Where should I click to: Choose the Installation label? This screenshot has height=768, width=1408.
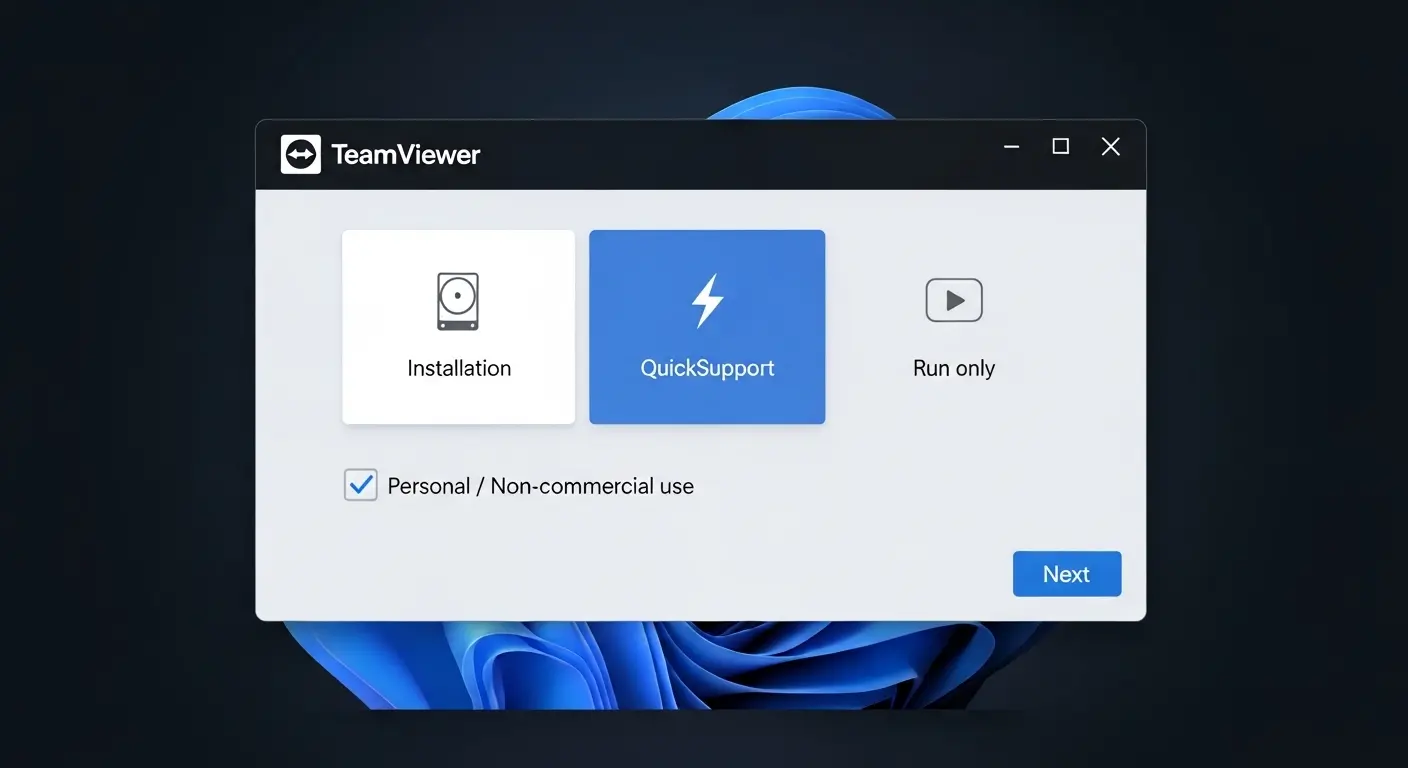click(459, 368)
